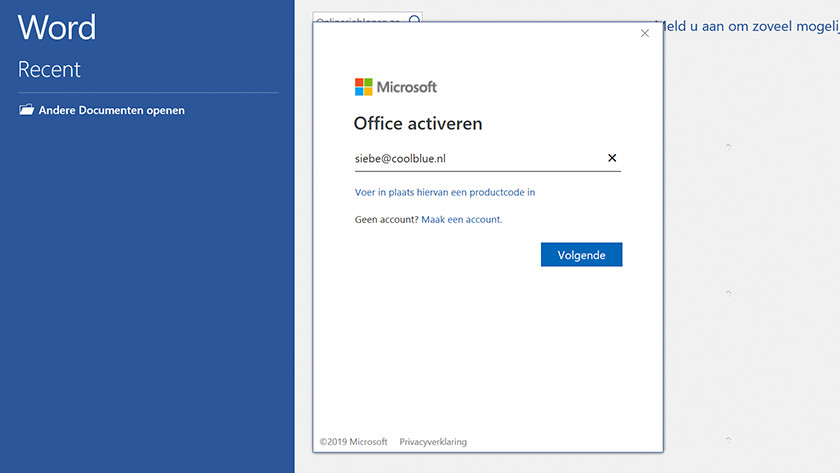840x473 pixels.
Task: Open the Maak een account link
Action: pyautogui.click(x=462, y=219)
